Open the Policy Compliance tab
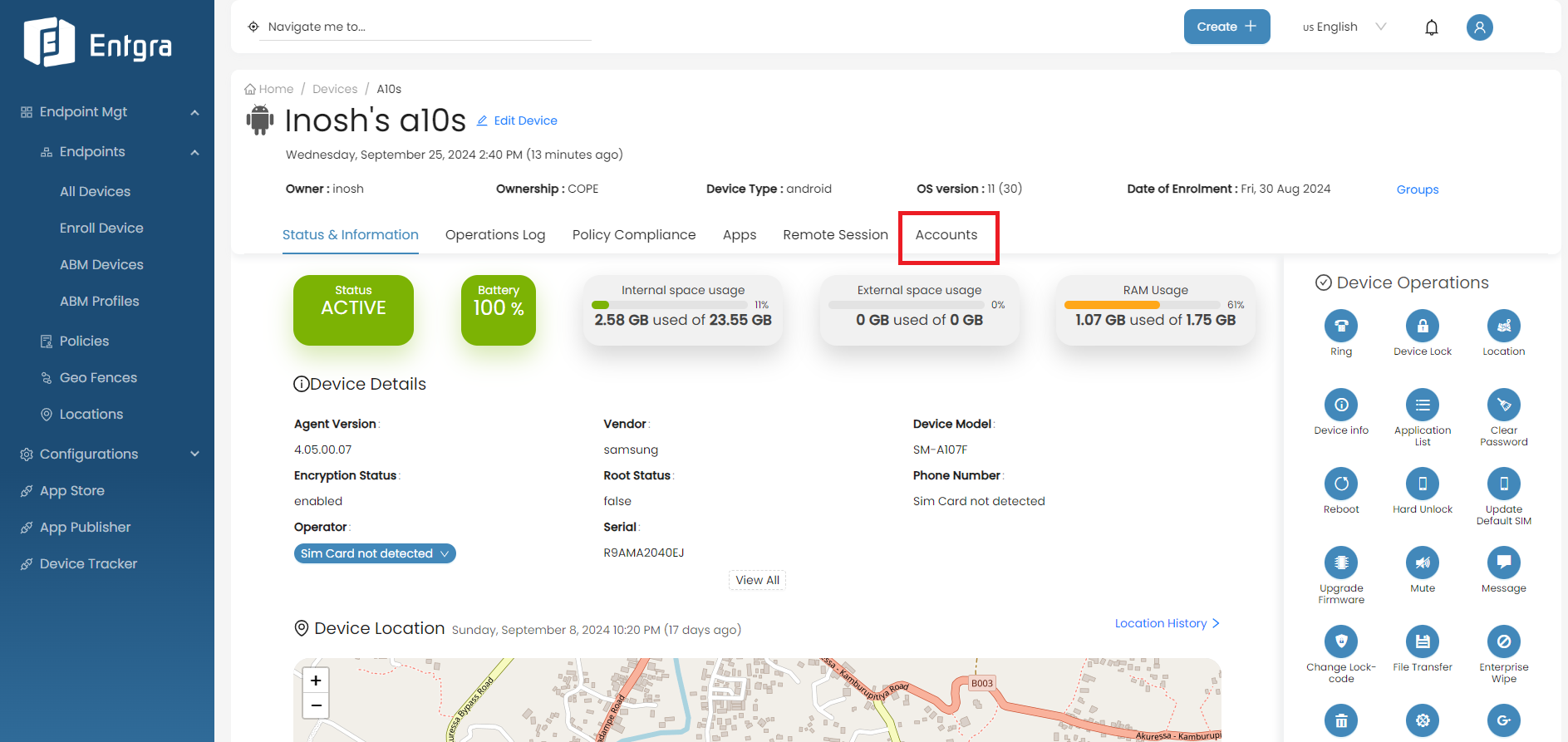1568x742 pixels. 634,235
